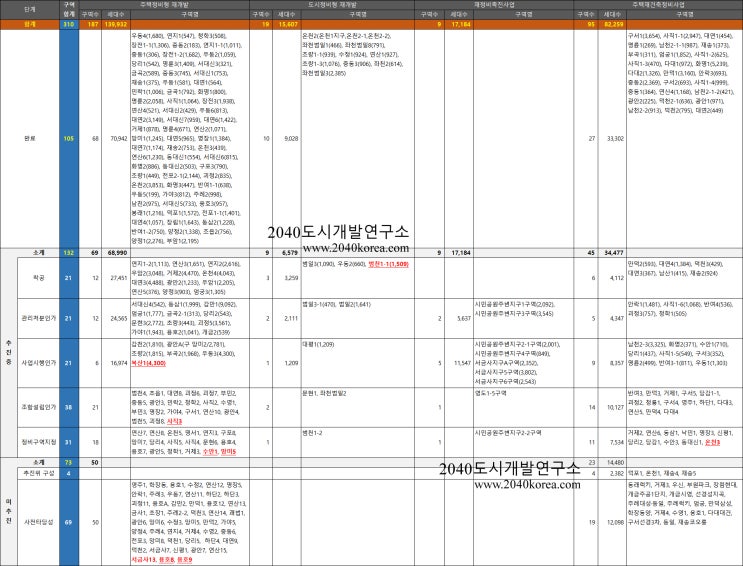Select the blue cell showing 31

pos(69,442)
